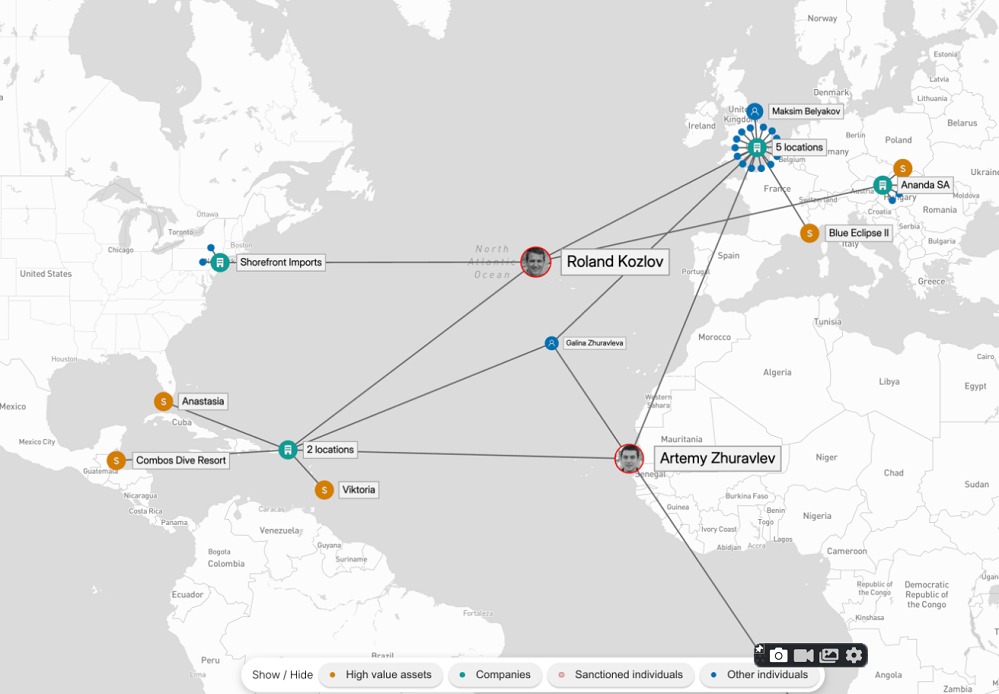Click Viktoria asset dollar node

point(324,490)
